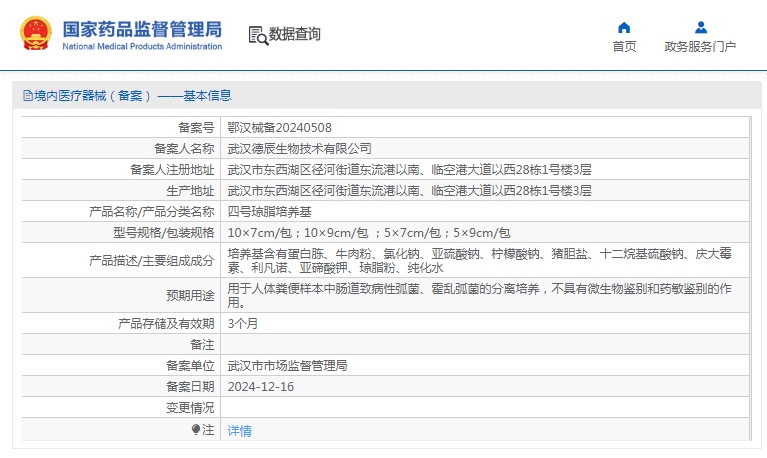Viewport: 767px width, 458px height.
Task: Click the national emblem logo
Action: point(36,33)
